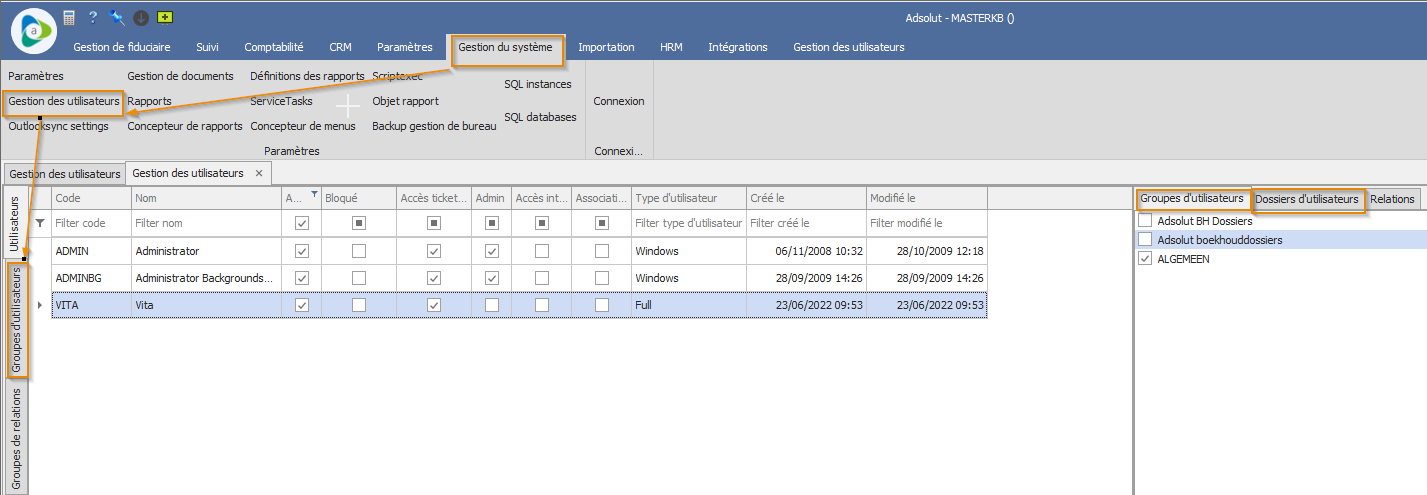
Task: Sort by the Code column header
Action: [91, 198]
